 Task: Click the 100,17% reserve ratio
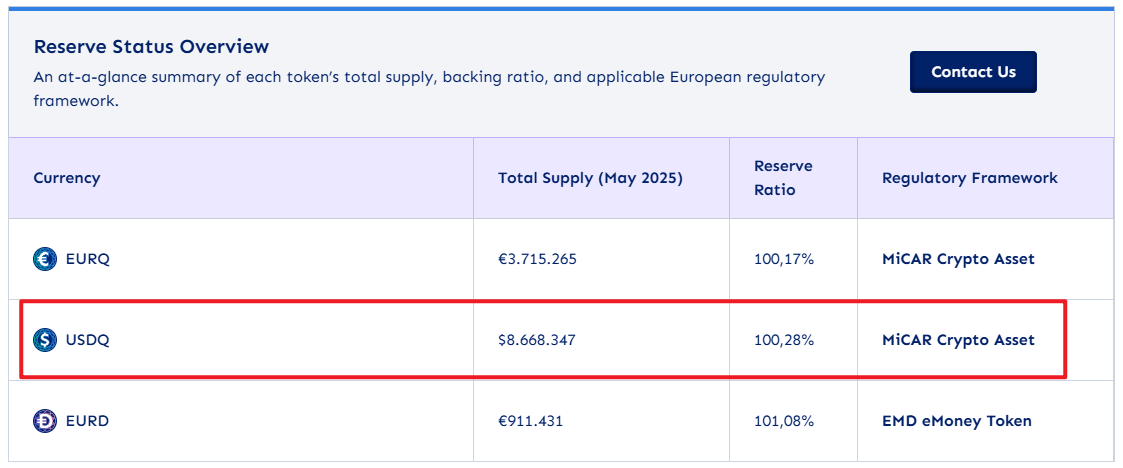(784, 259)
